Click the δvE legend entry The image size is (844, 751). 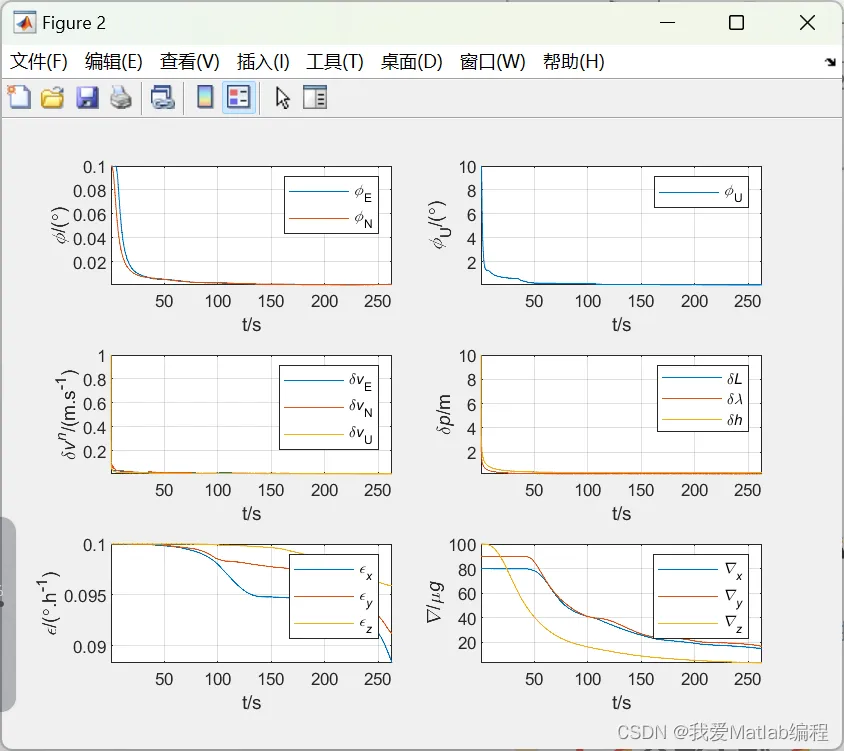click(328, 381)
